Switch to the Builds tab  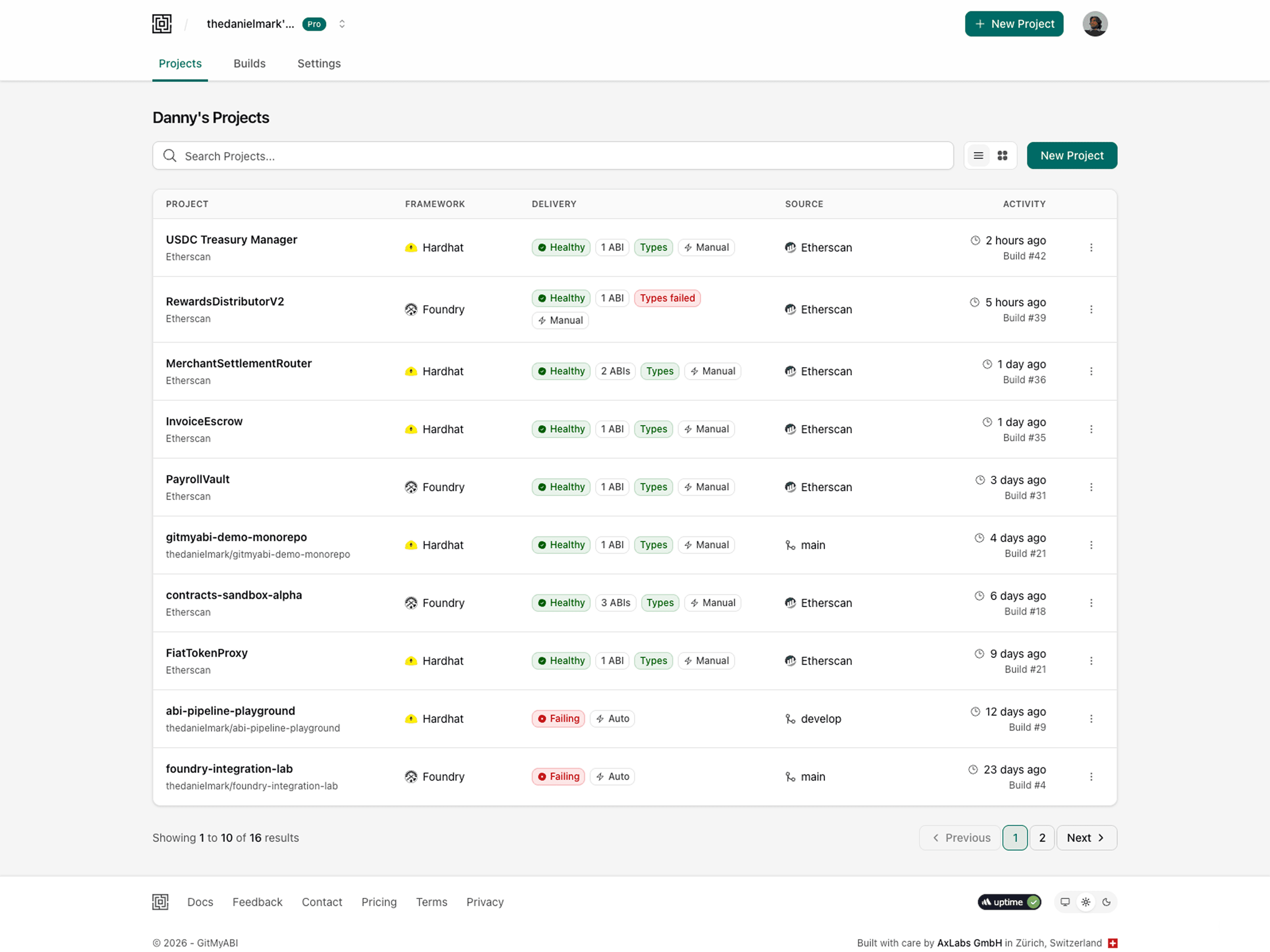(249, 64)
